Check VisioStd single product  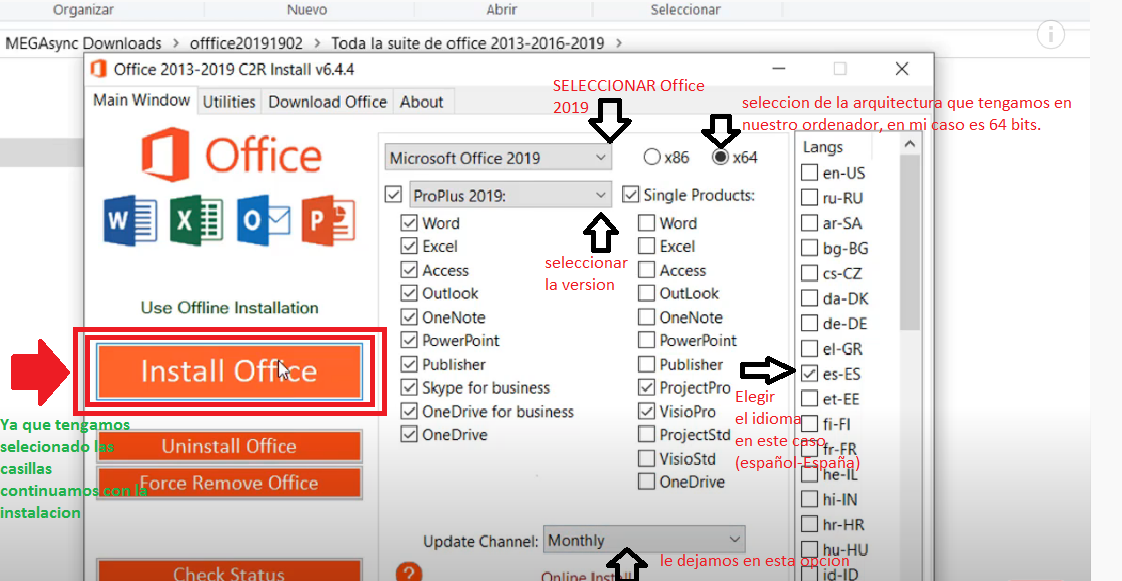[646, 458]
